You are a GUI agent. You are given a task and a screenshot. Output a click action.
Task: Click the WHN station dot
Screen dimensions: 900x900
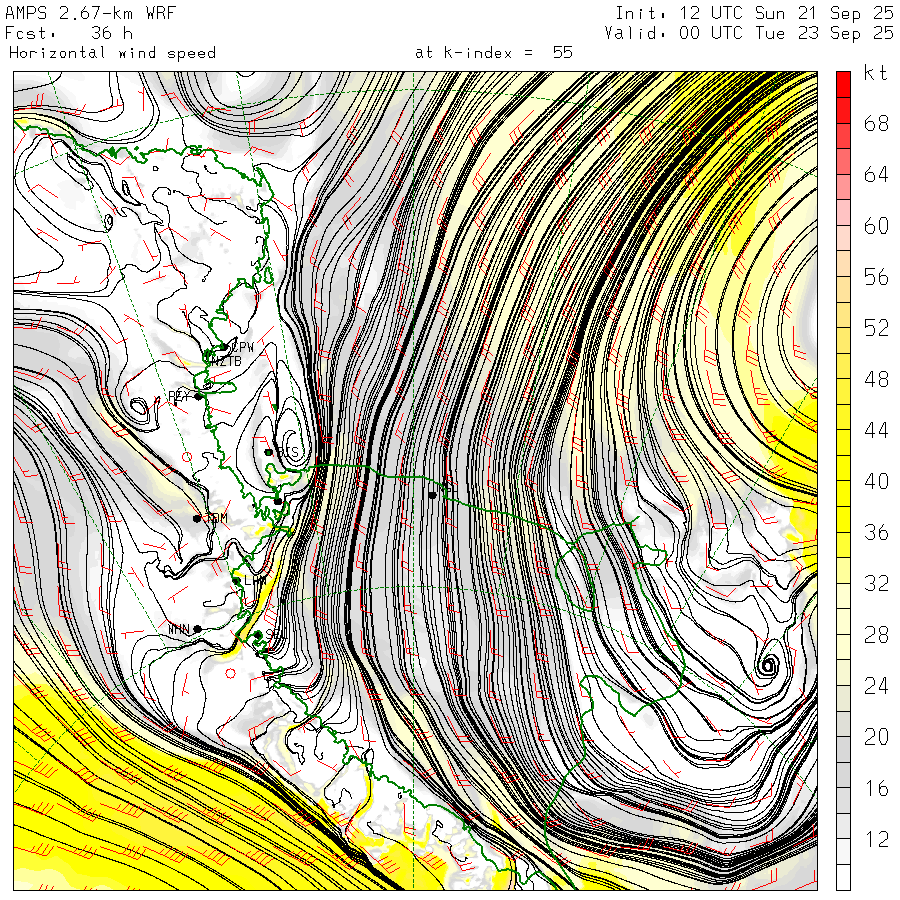point(197,628)
